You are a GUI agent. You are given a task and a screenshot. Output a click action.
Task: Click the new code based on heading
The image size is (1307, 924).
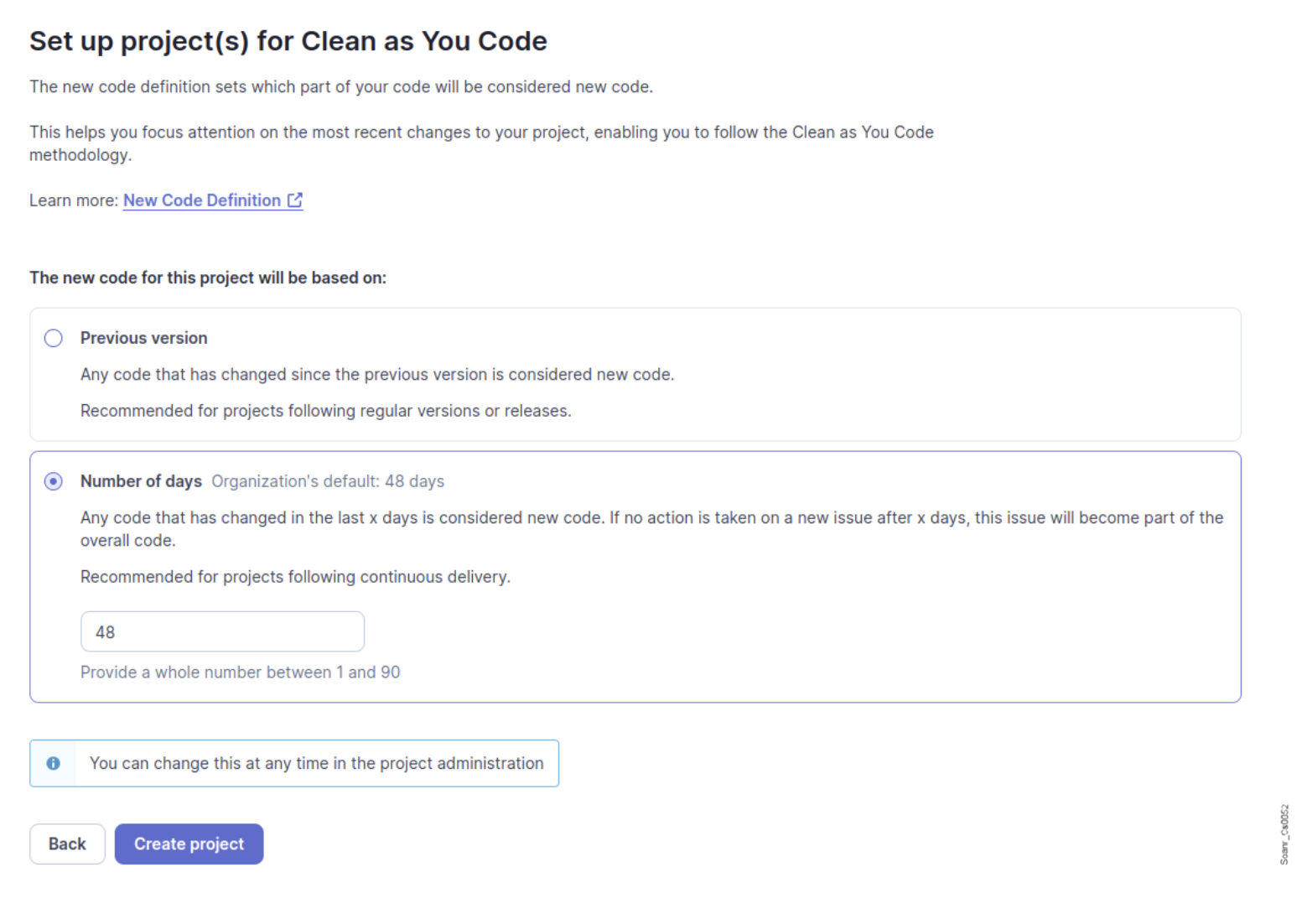(x=208, y=278)
